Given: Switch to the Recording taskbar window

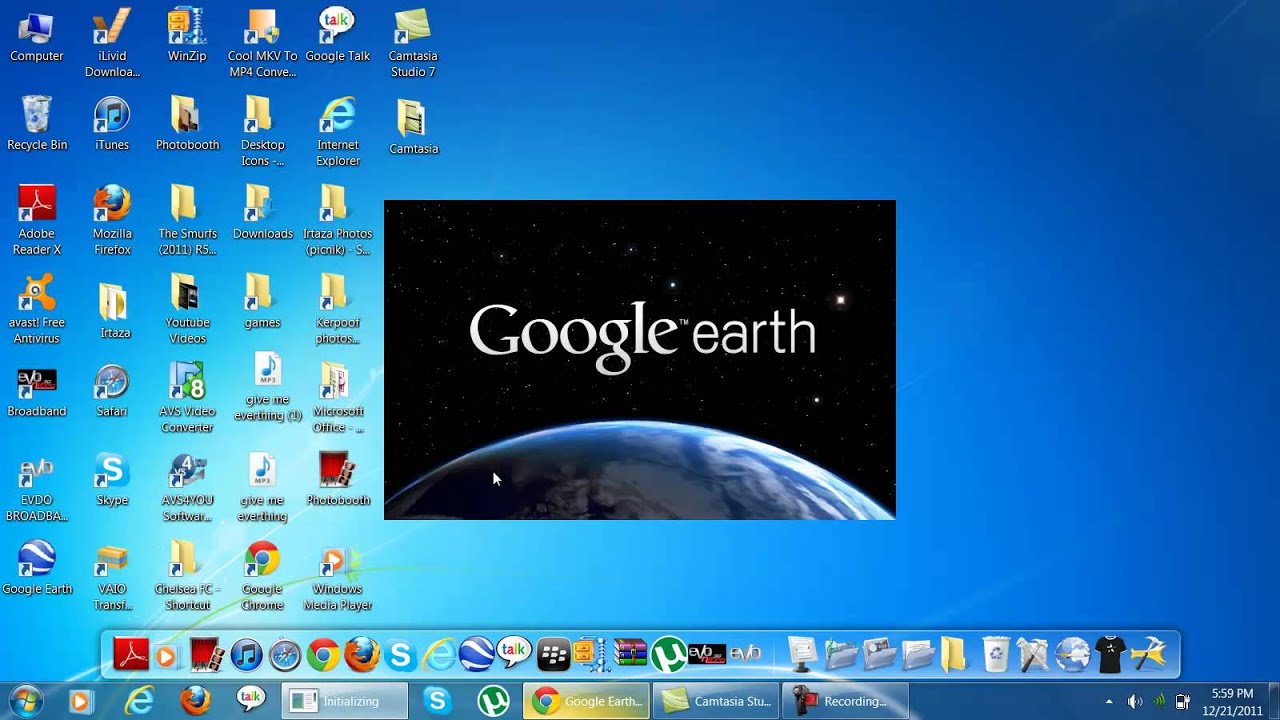Looking at the screenshot, I should [x=845, y=701].
